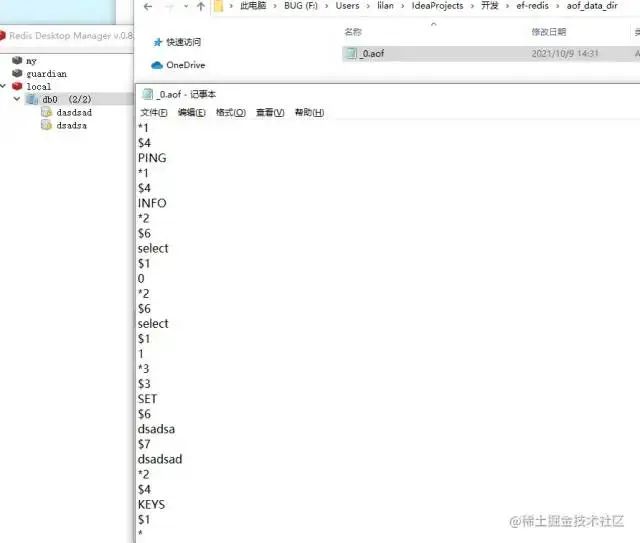Image resolution: width=640 pixels, height=543 pixels.
Task: Collapse the local connection tree
Action: point(3,86)
